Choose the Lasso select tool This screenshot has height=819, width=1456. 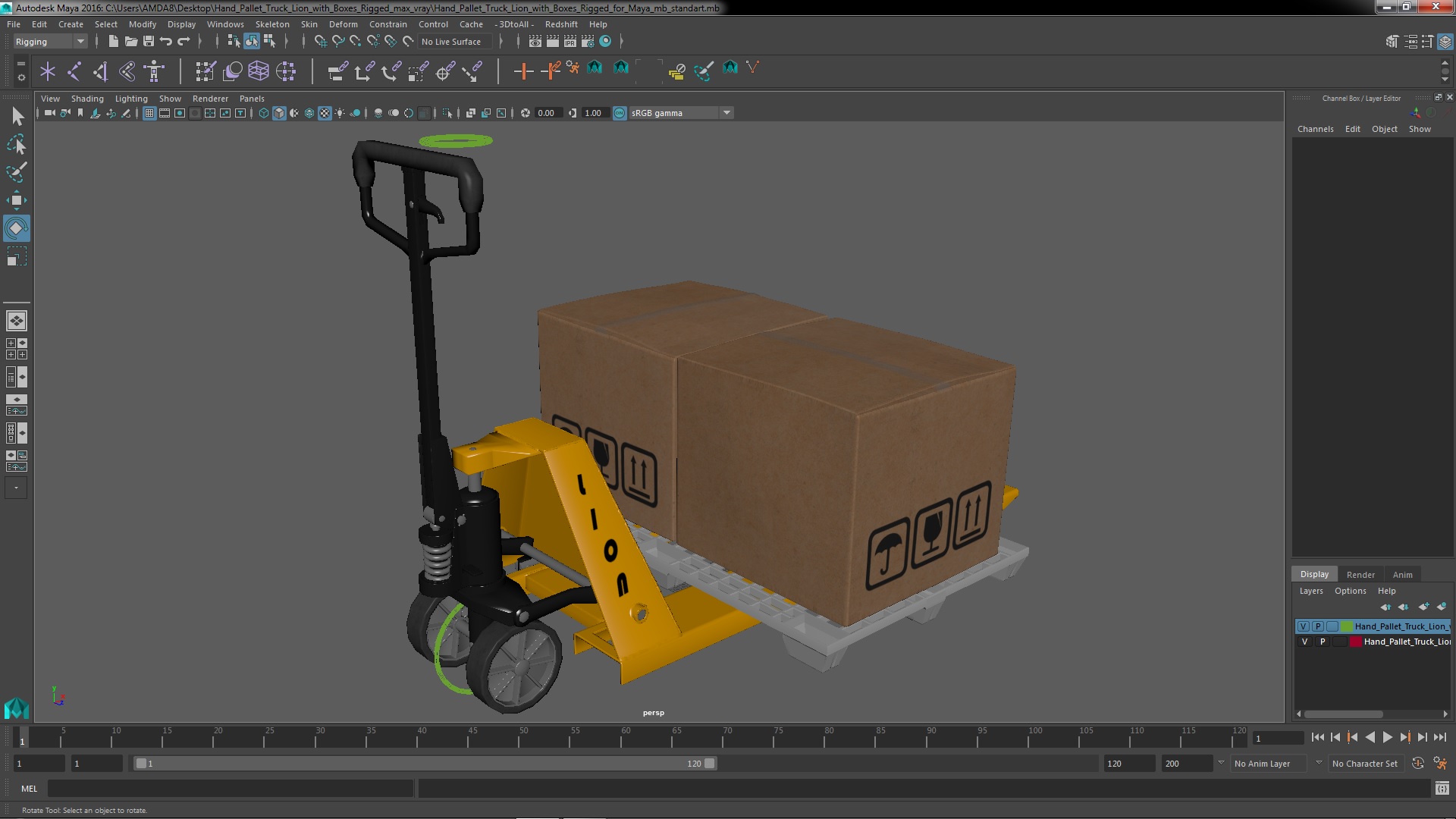point(16,144)
